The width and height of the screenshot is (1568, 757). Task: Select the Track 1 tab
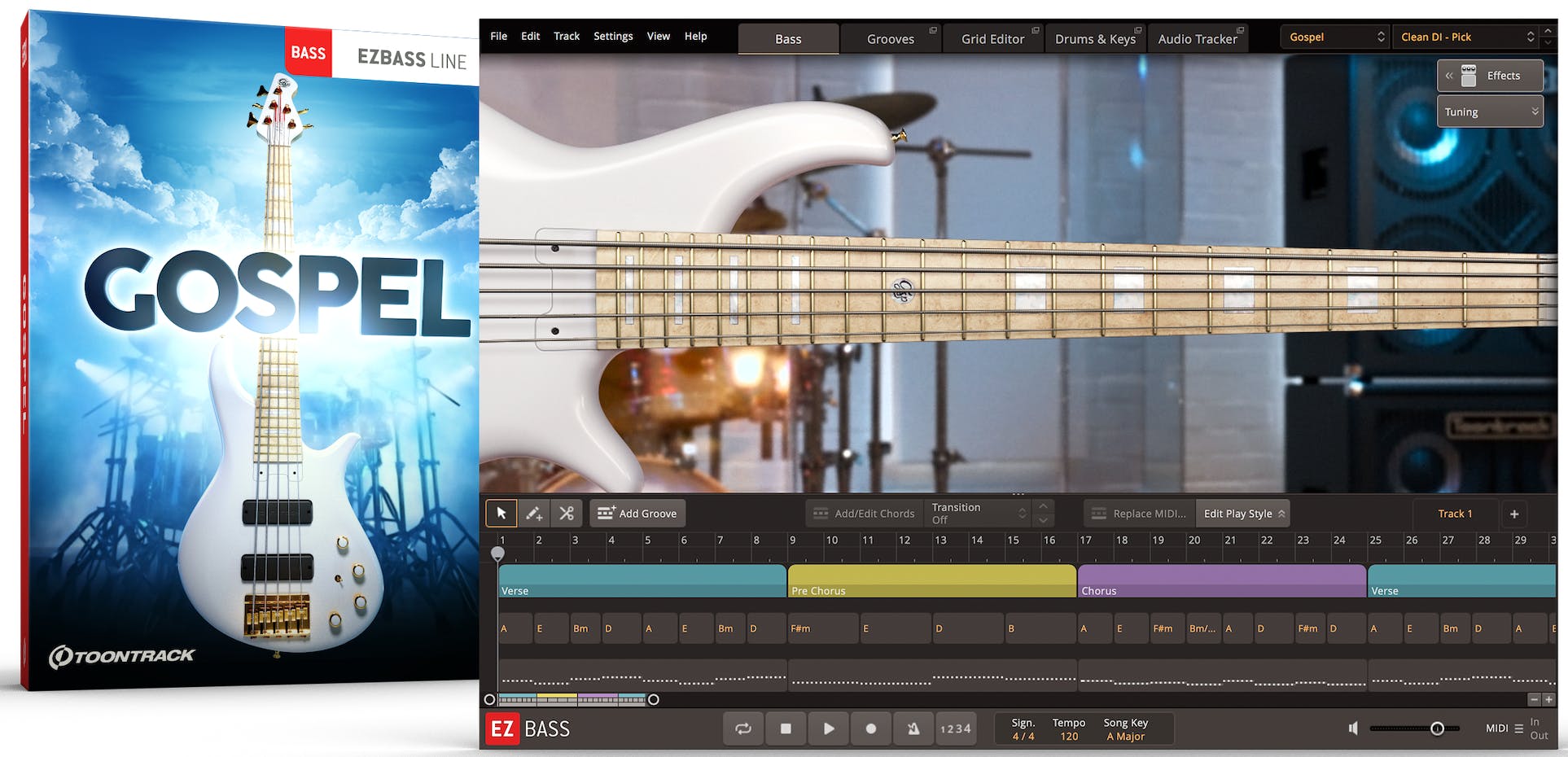[1455, 513]
